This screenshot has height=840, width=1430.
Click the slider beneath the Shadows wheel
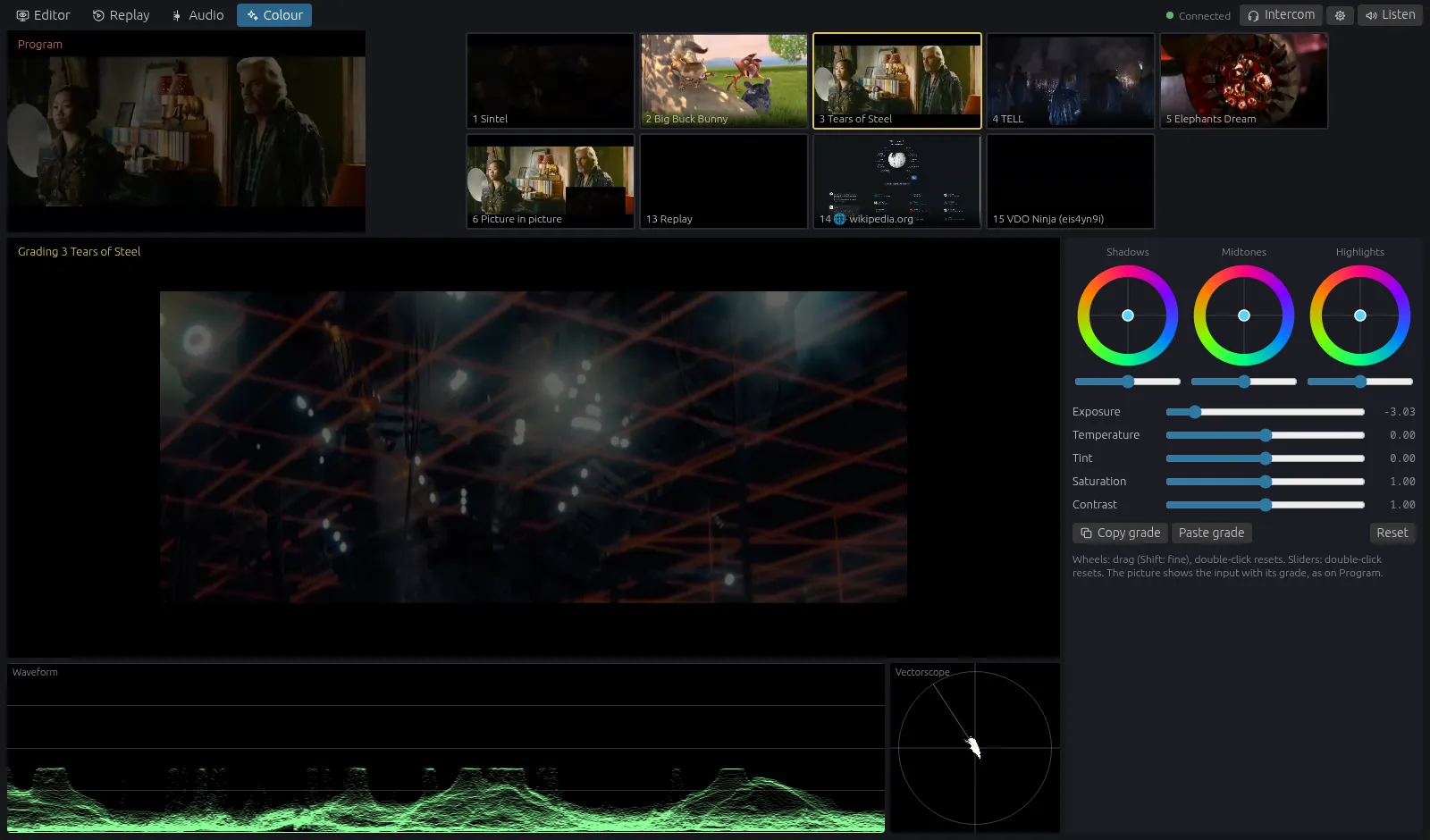[x=1128, y=382]
